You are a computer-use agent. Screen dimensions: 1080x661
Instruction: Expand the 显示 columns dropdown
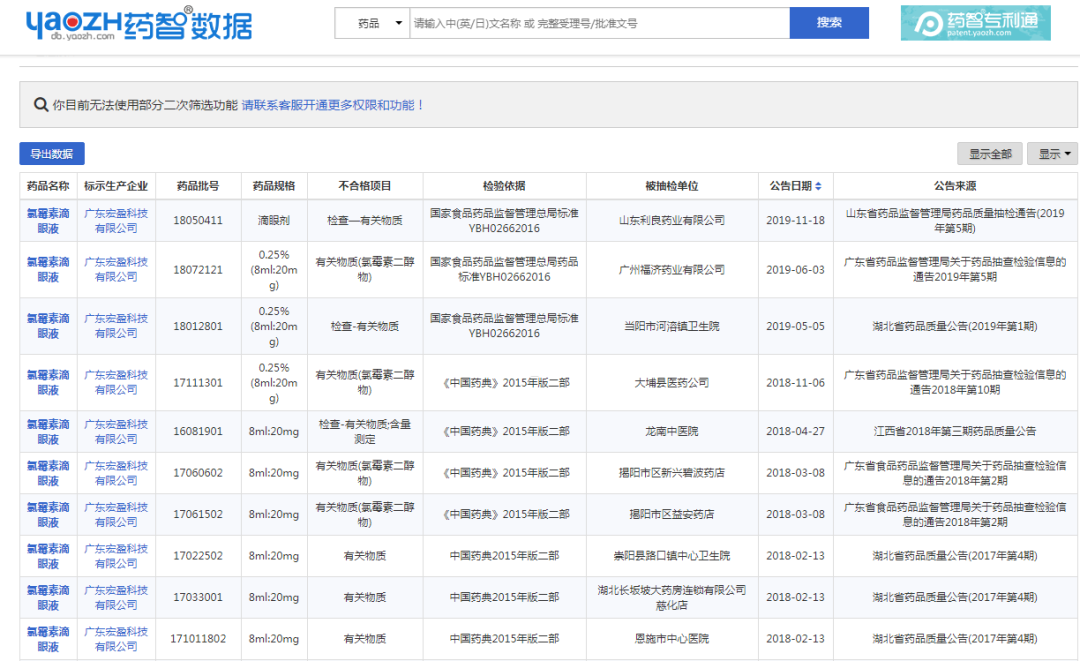pyautogui.click(x=1051, y=154)
